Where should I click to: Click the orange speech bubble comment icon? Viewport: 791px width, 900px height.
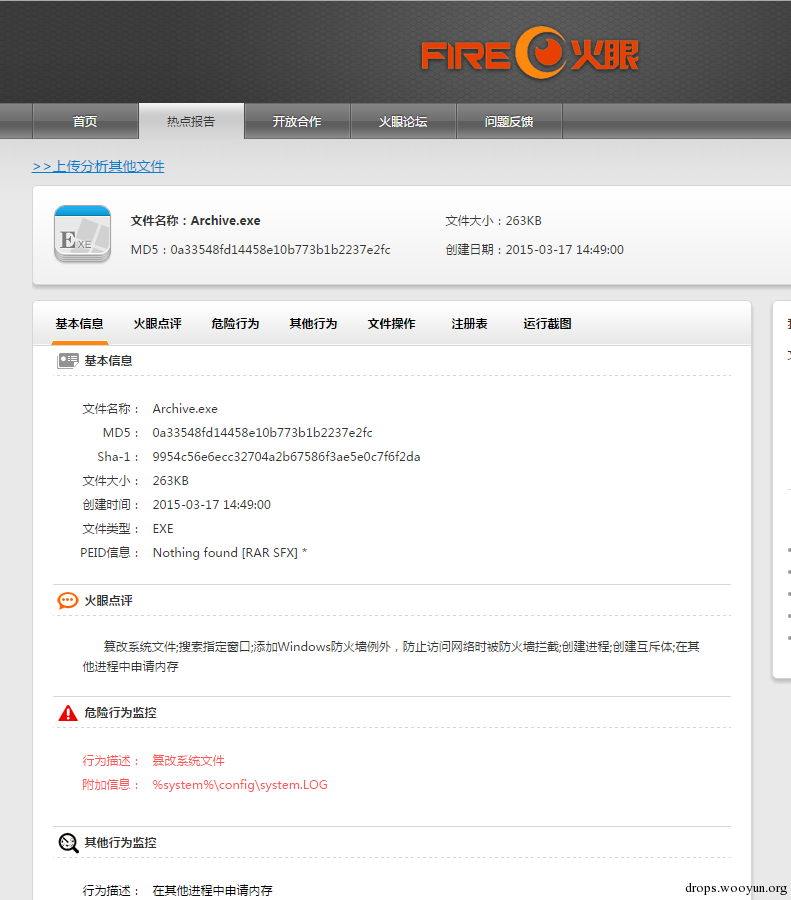coord(68,600)
